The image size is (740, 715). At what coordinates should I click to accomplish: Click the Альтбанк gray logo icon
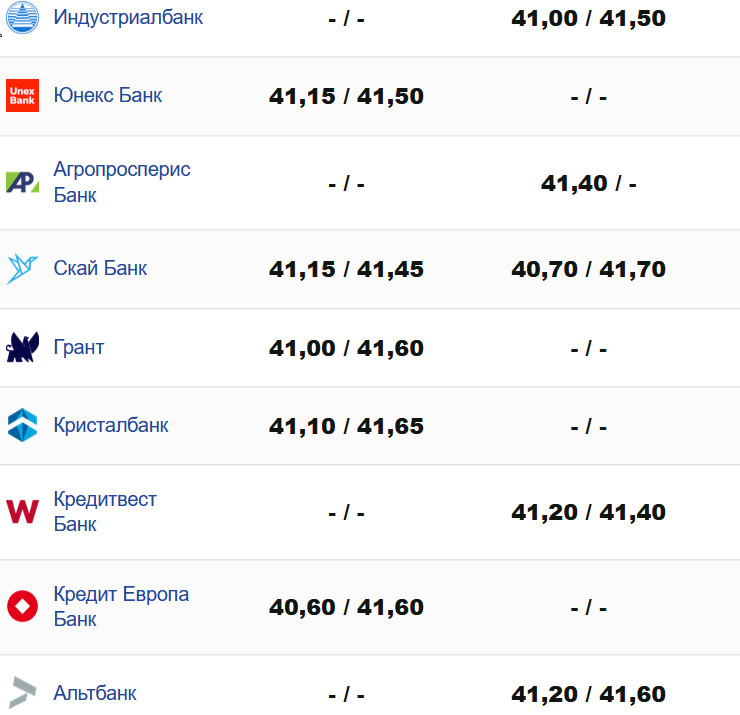(x=22, y=693)
